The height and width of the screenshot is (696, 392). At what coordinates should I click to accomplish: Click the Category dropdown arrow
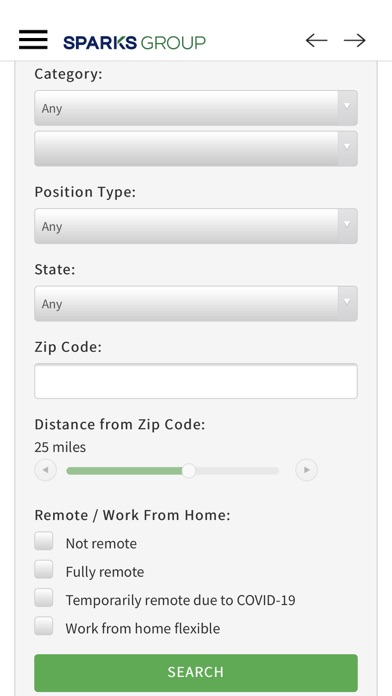point(348,108)
